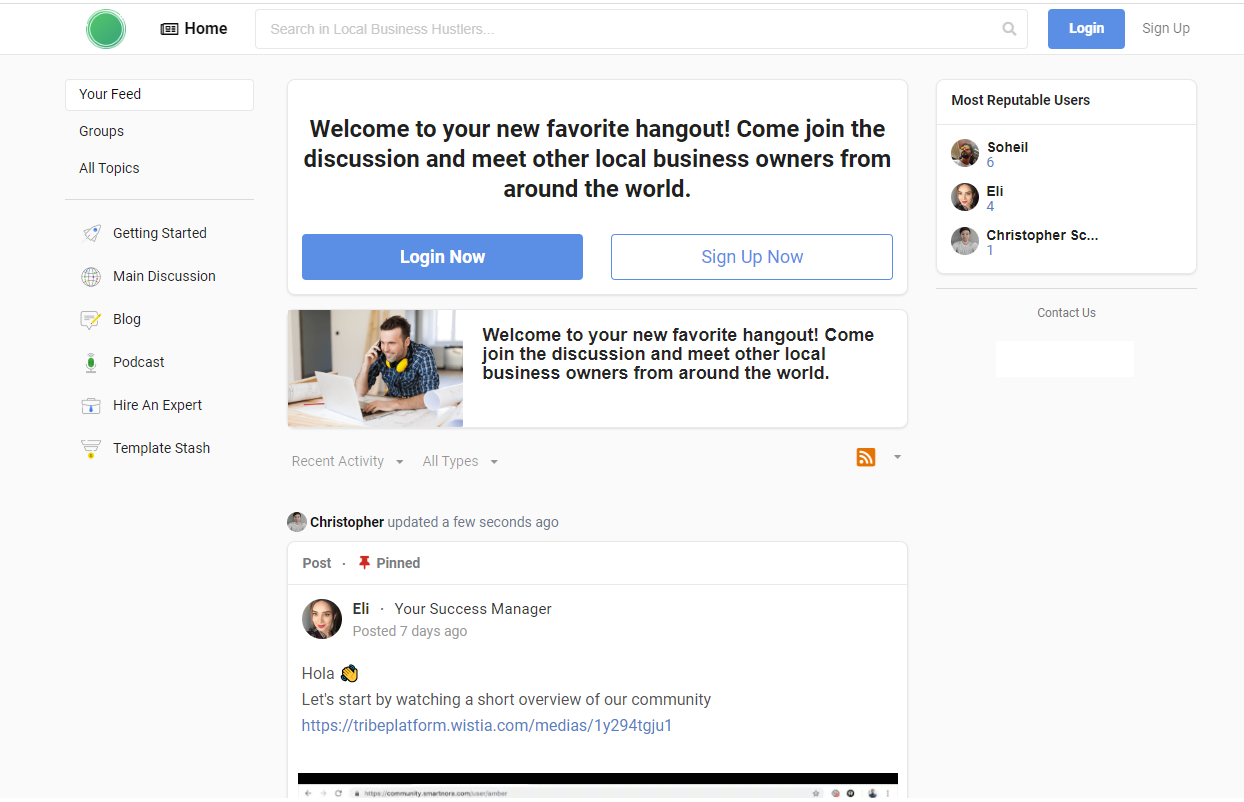Click the Podcast microphone icon
Image resolution: width=1244 pixels, height=802 pixels.
click(x=91, y=363)
